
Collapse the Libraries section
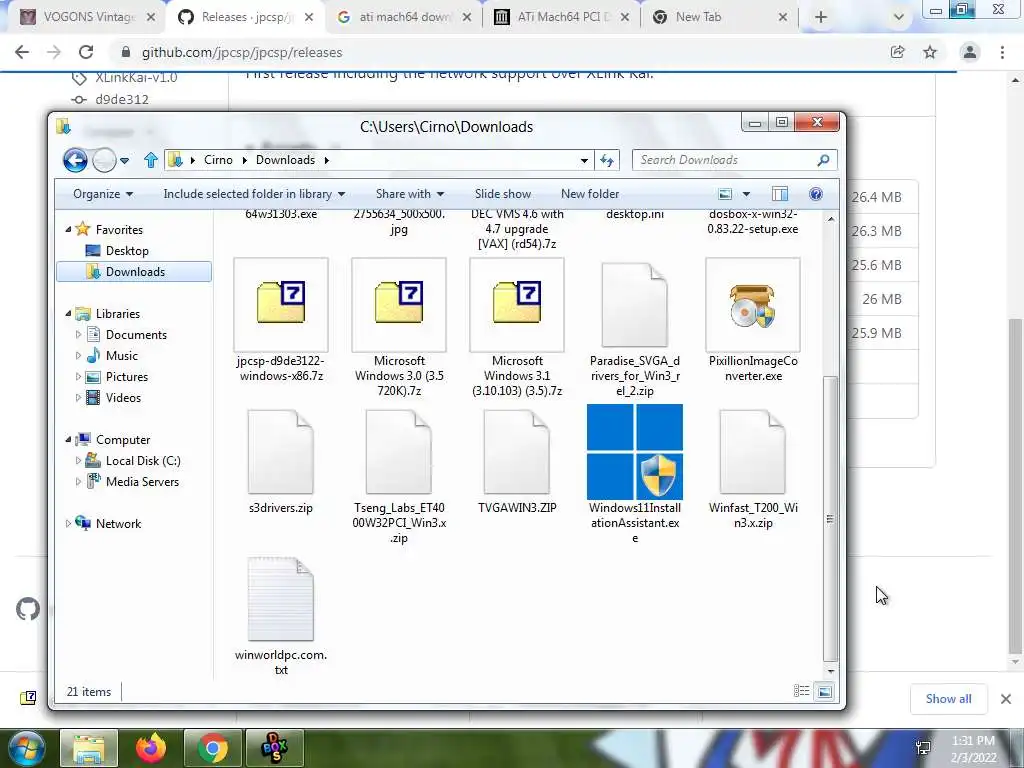[x=69, y=313]
